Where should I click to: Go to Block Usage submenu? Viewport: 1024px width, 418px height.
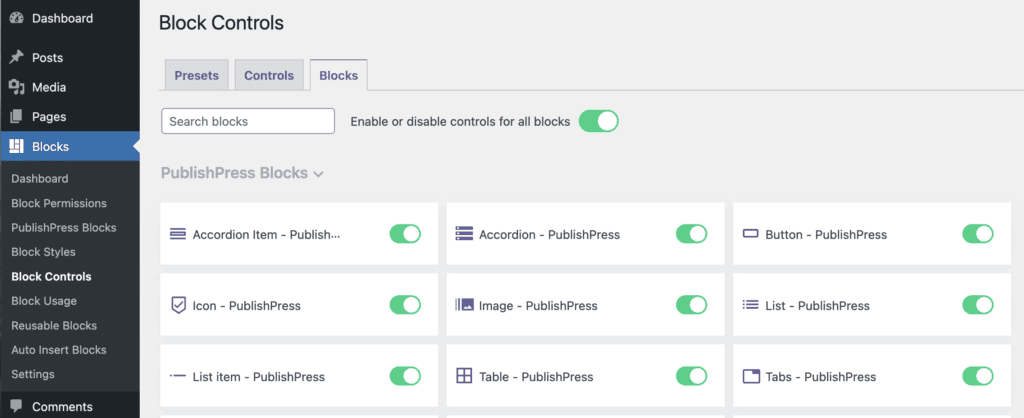click(44, 300)
